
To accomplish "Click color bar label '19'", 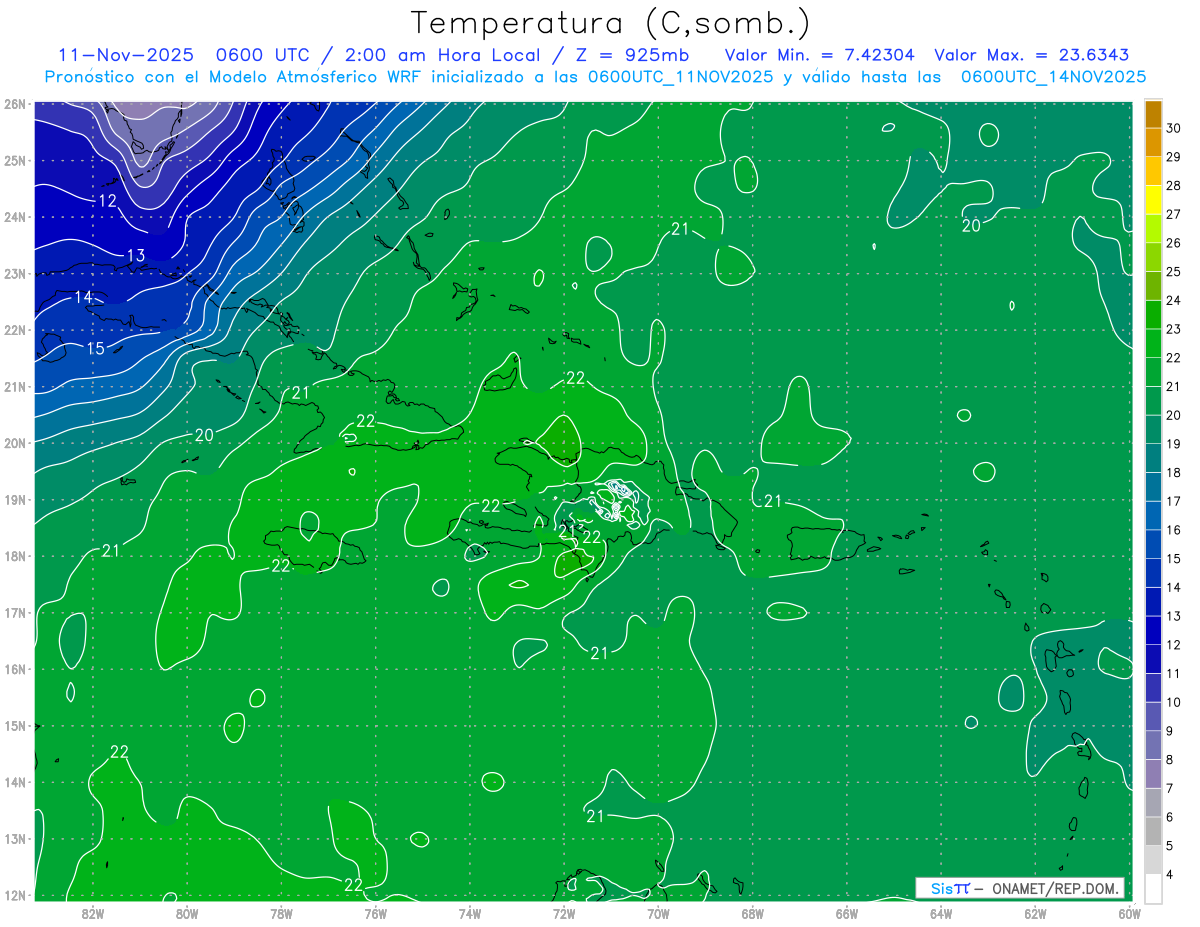I will pos(1173,443).
